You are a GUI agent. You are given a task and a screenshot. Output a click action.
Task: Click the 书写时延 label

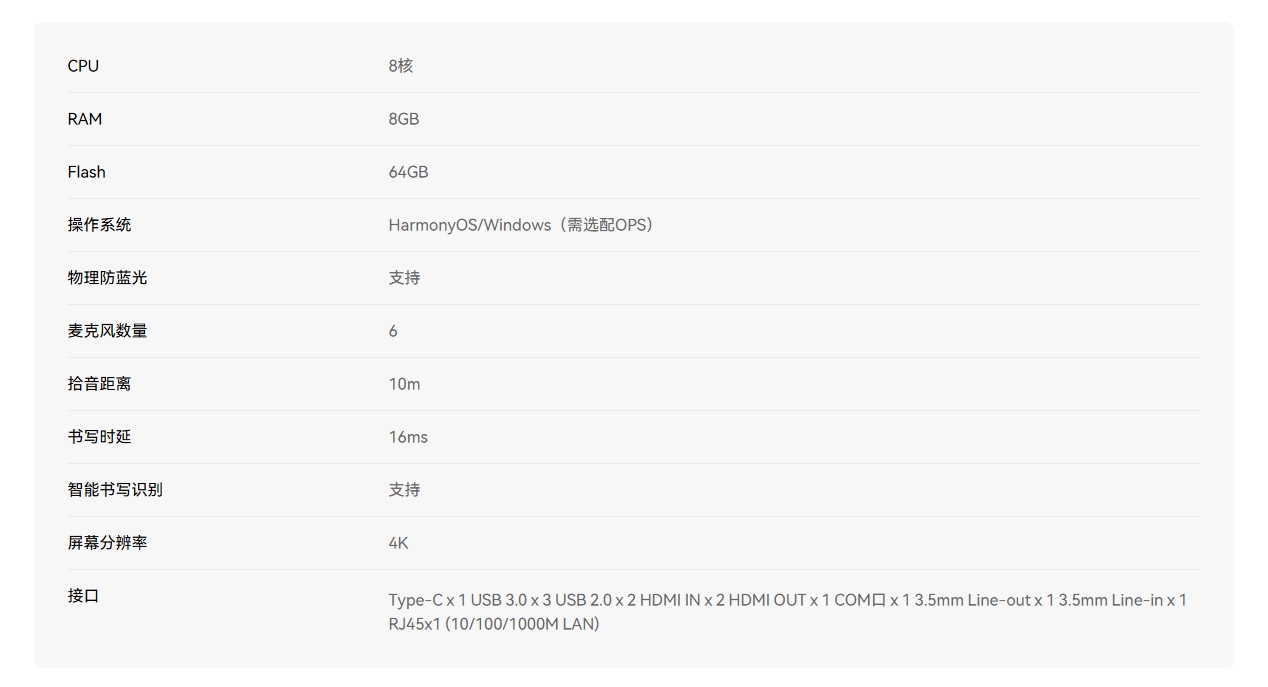(99, 437)
